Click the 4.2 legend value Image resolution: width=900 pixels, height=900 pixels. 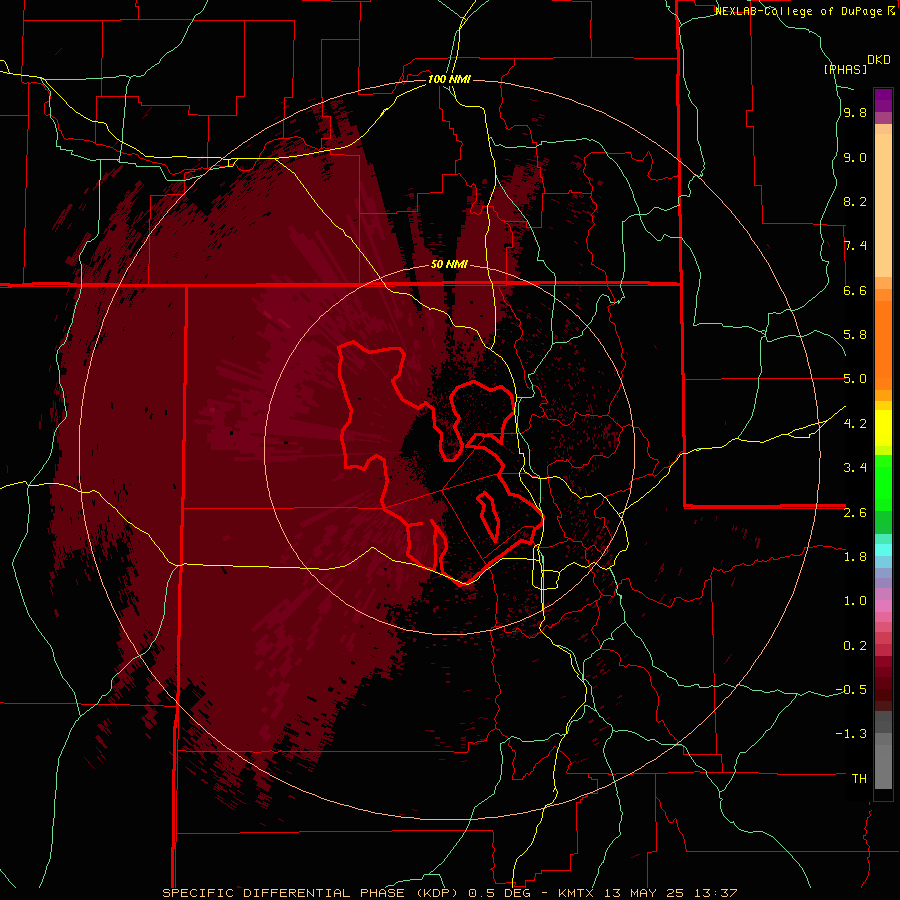click(x=855, y=424)
